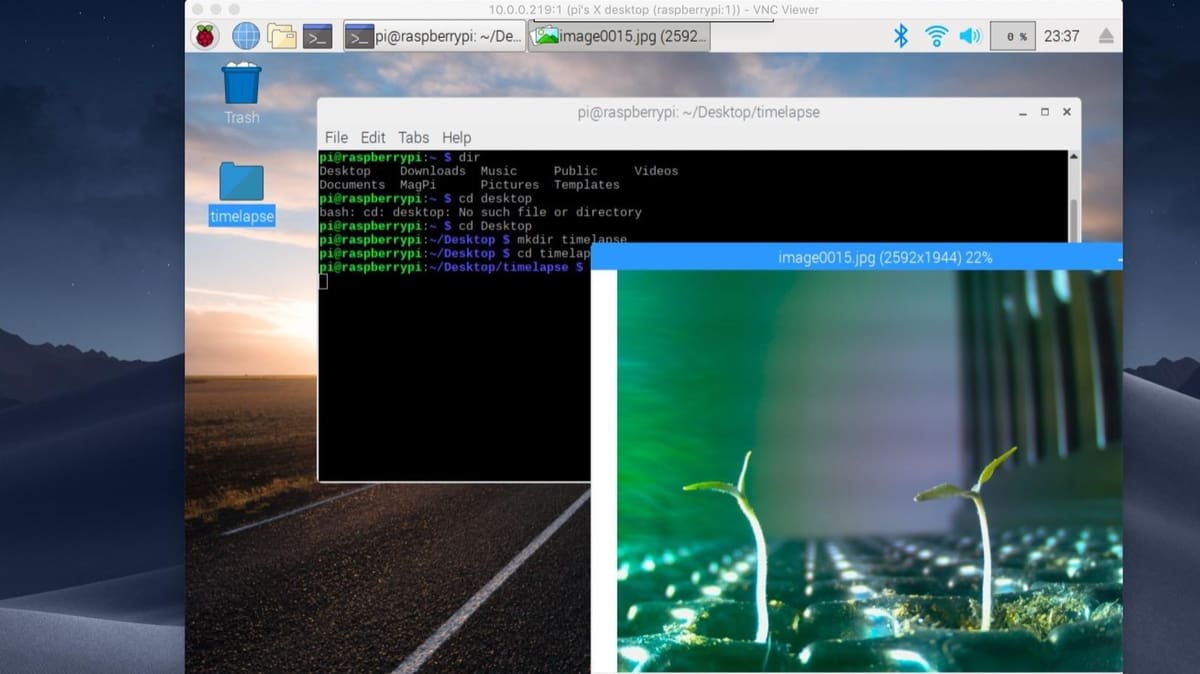
Task: Select the Trash desktop icon
Action: click(x=241, y=94)
